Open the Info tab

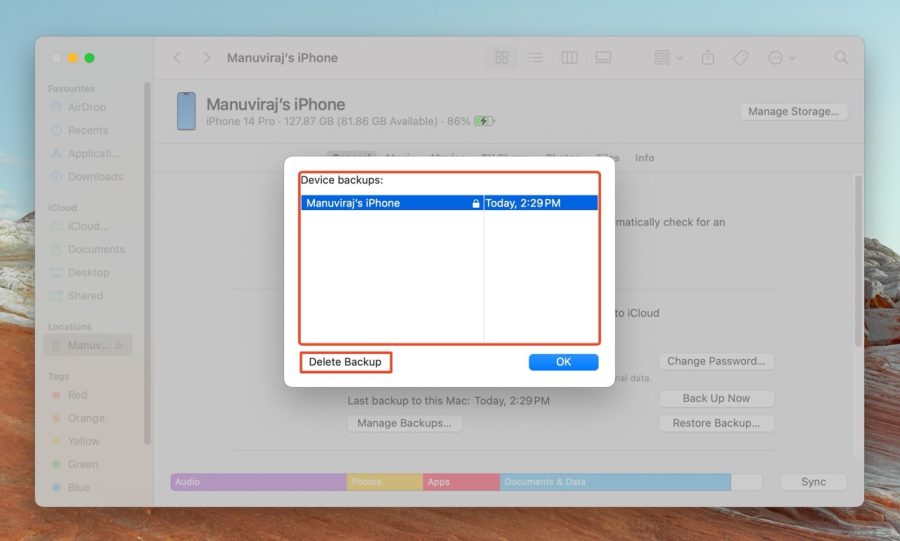[644, 158]
